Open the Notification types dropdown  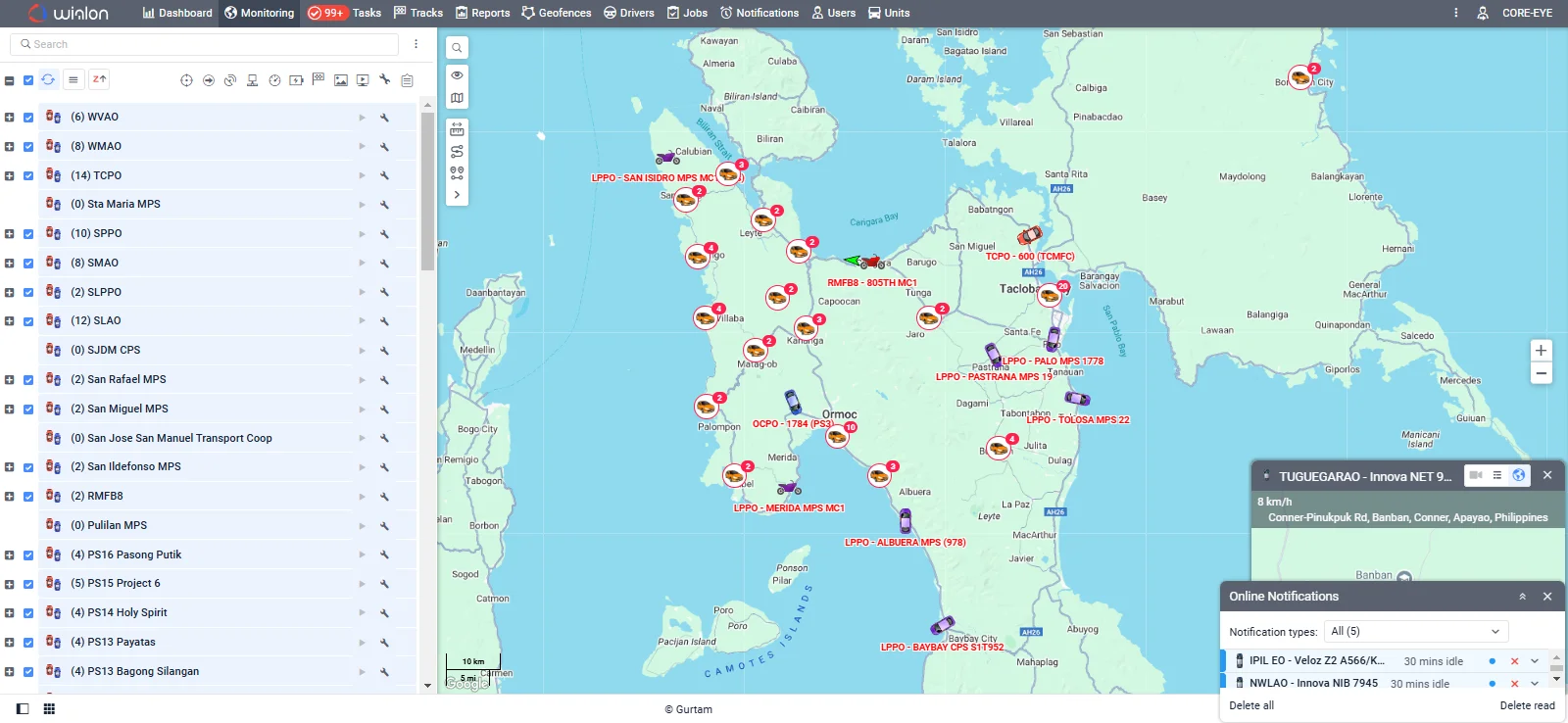click(1415, 632)
